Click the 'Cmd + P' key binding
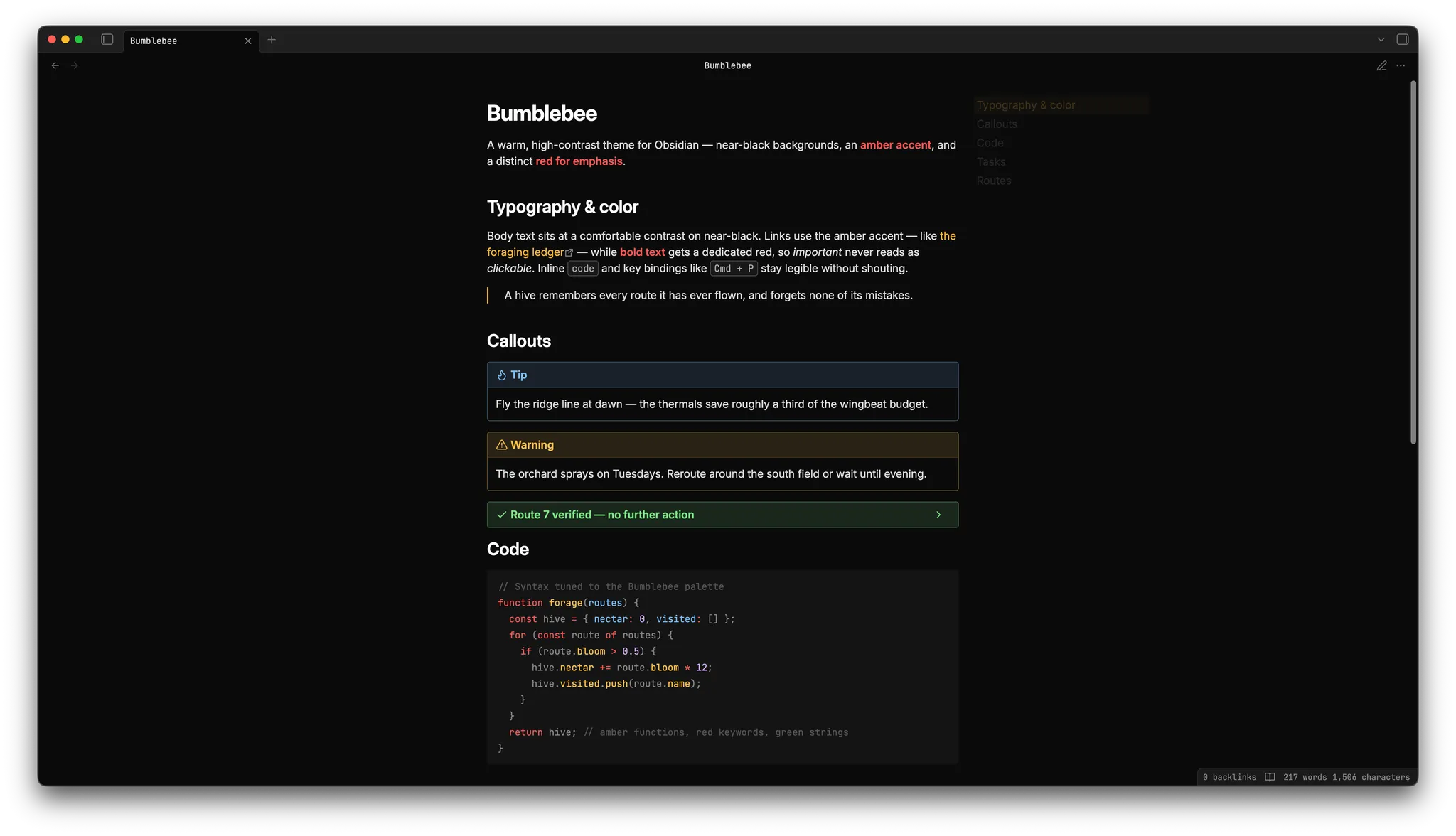This screenshot has height=836, width=1456. (733, 269)
